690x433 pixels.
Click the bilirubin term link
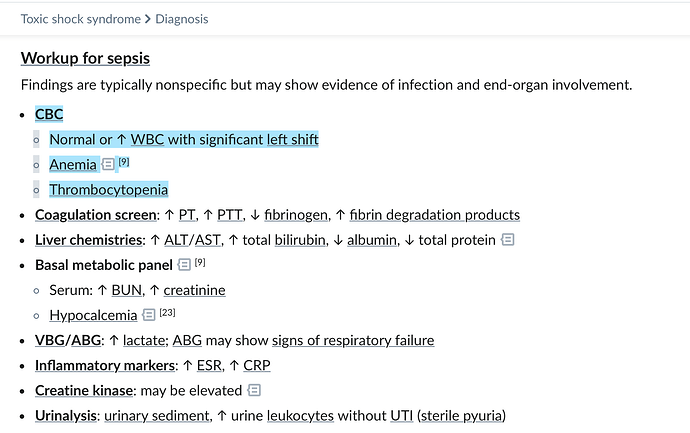pos(297,240)
